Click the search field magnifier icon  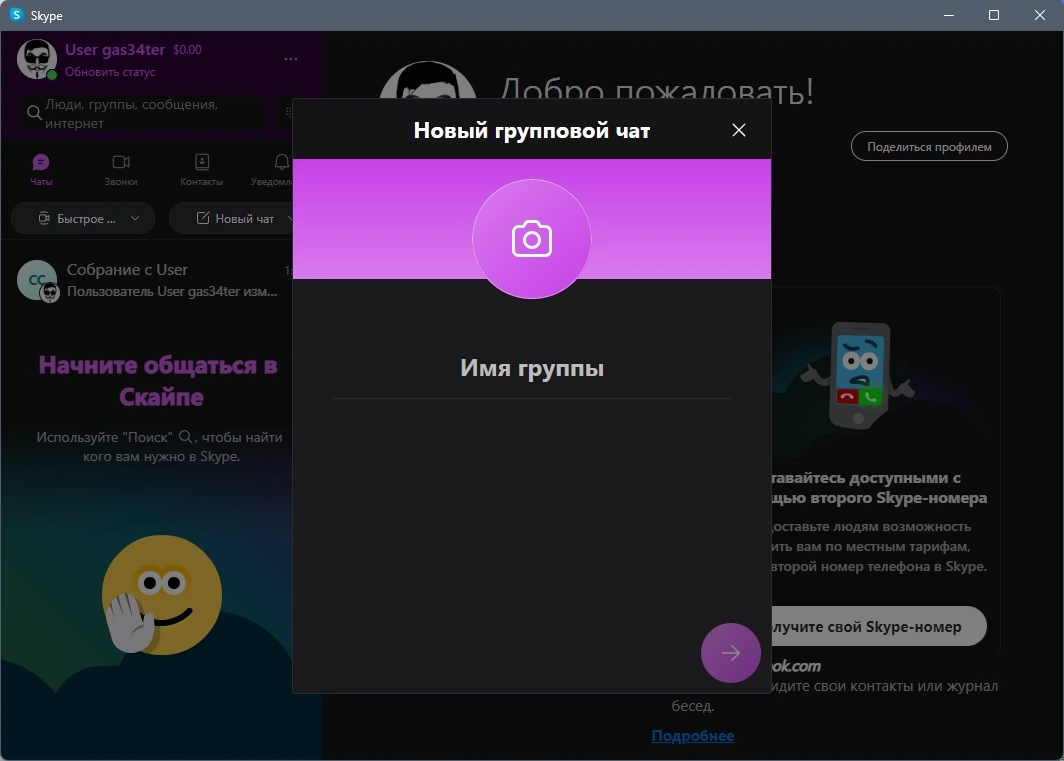[x=34, y=113]
